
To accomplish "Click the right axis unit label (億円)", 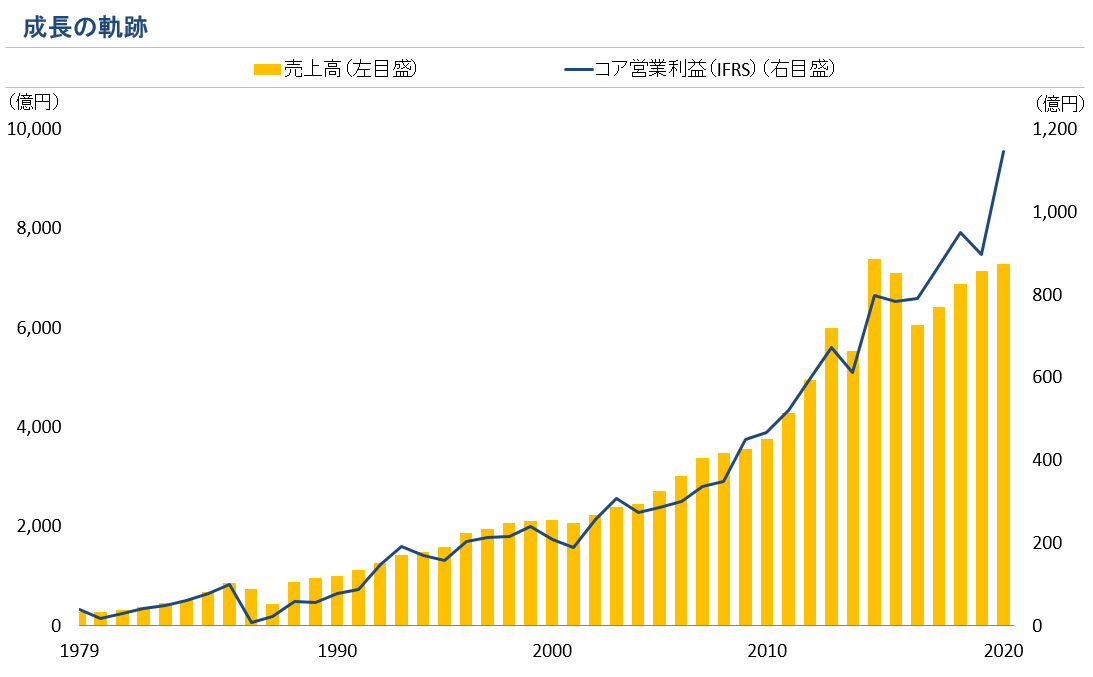I will click(1060, 104).
